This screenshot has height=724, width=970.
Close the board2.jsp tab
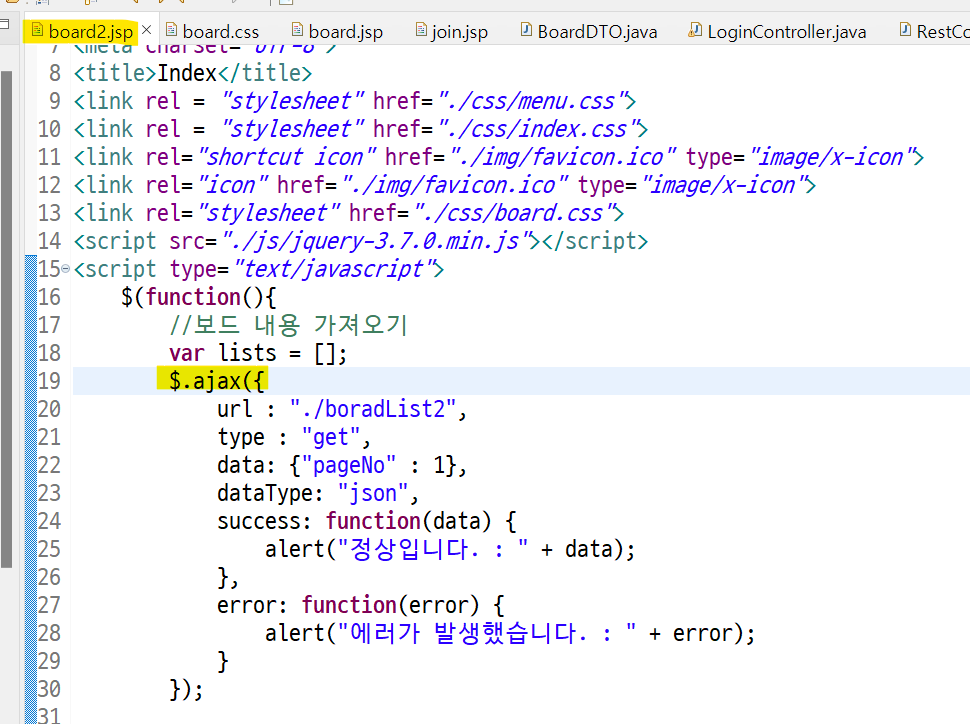click(x=147, y=30)
